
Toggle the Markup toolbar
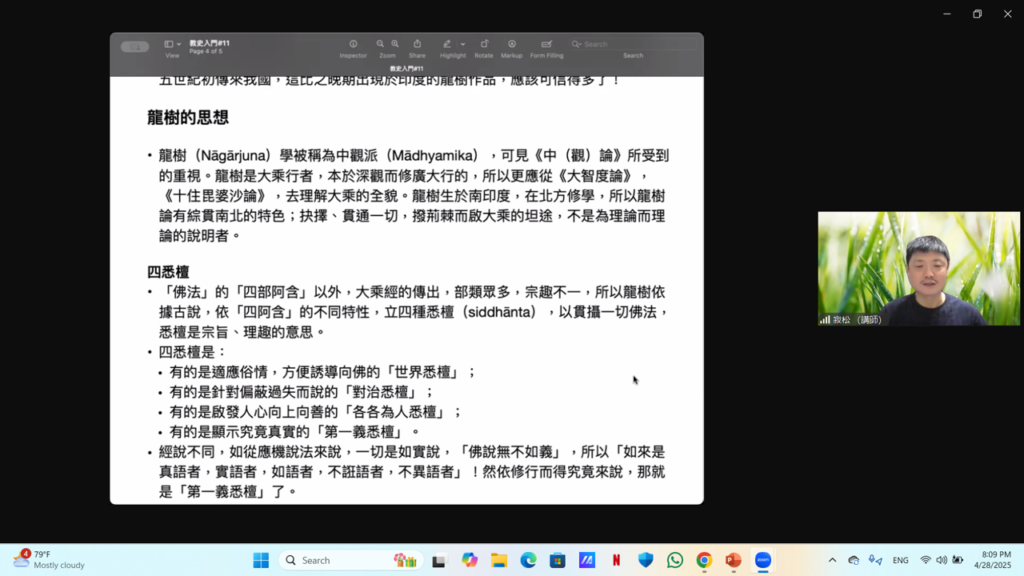pyautogui.click(x=512, y=44)
